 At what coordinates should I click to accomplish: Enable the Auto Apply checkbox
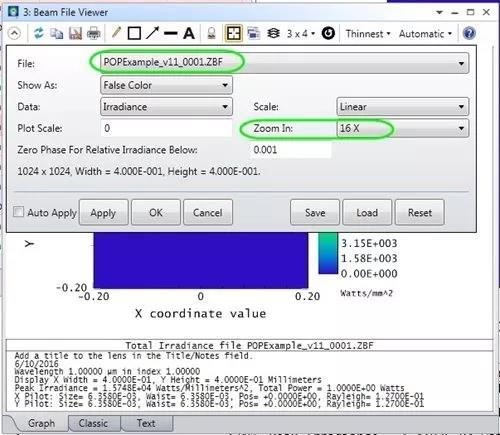pyautogui.click(x=18, y=212)
